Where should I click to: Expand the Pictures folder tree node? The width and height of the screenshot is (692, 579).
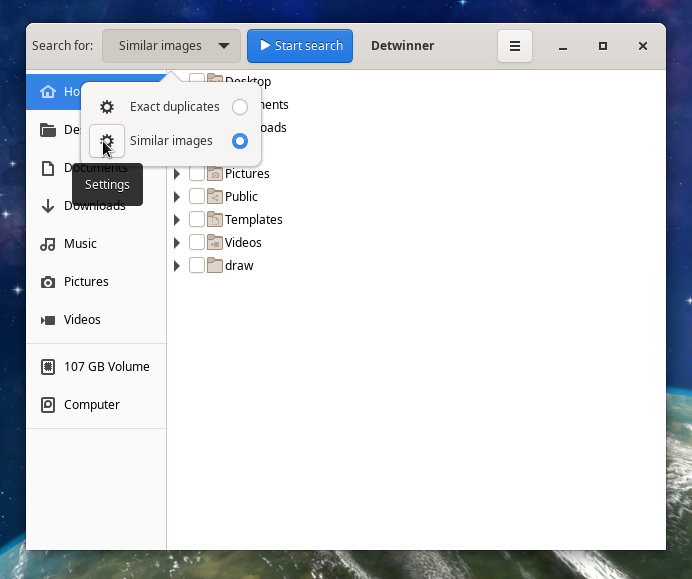click(x=177, y=174)
